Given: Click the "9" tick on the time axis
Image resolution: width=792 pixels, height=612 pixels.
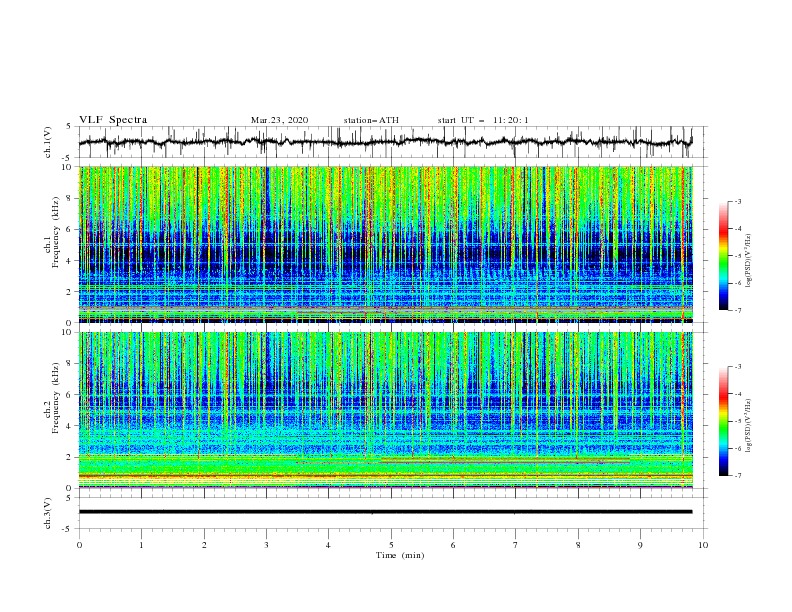Looking at the screenshot, I should point(640,545).
